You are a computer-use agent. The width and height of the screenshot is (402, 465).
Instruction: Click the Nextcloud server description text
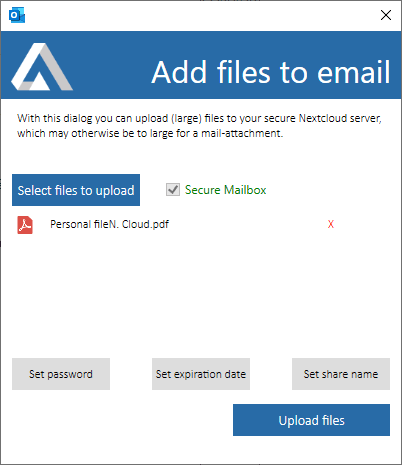pos(199,126)
